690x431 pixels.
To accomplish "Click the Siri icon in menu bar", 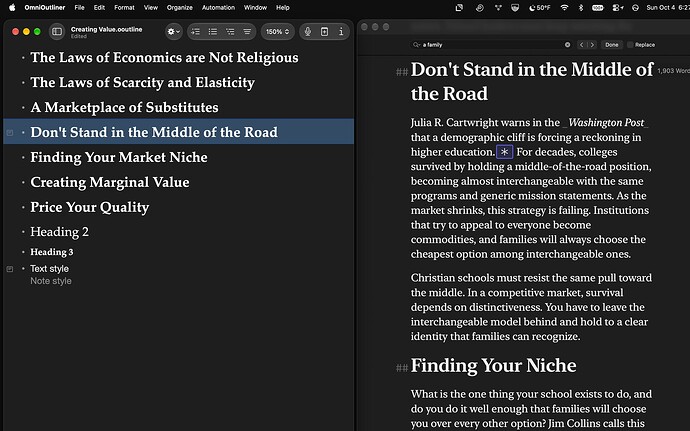I will (x=635, y=7).
